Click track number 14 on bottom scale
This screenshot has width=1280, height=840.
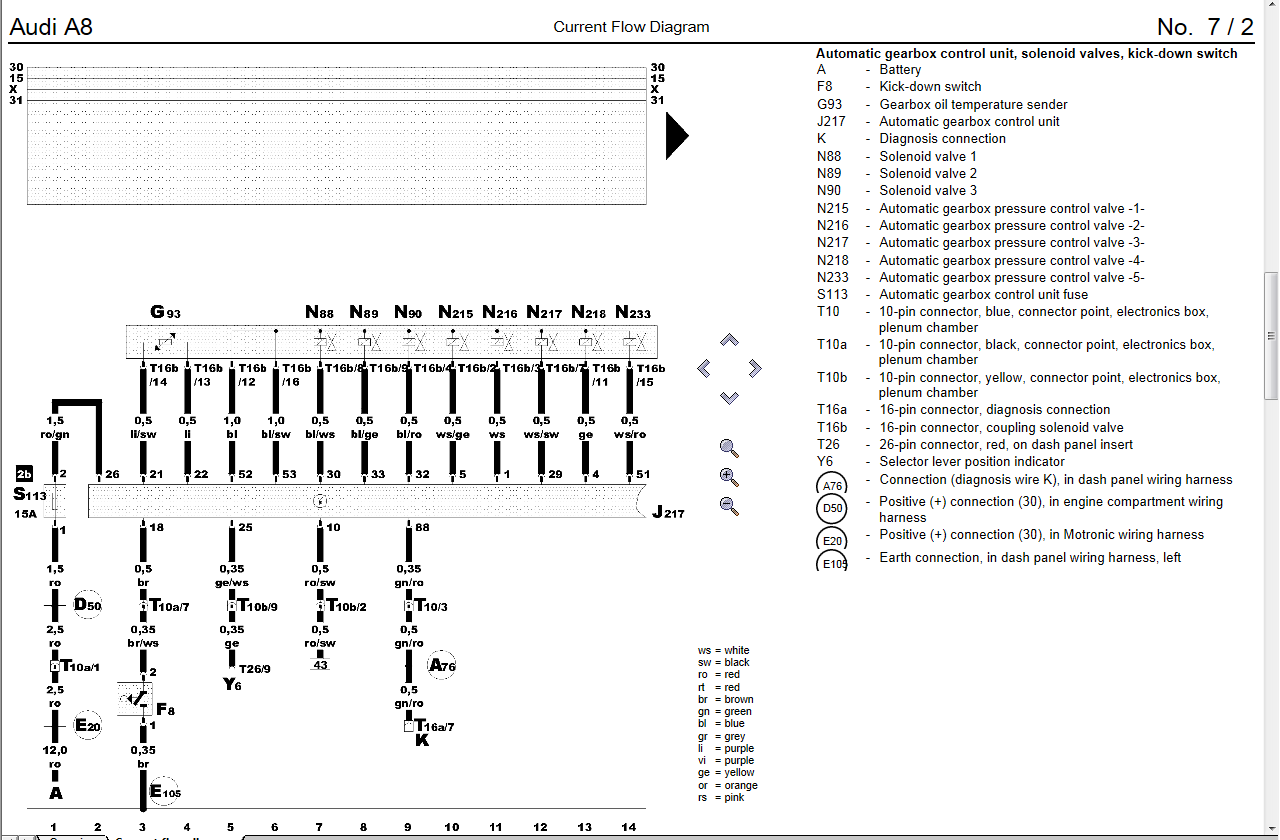pos(628,827)
